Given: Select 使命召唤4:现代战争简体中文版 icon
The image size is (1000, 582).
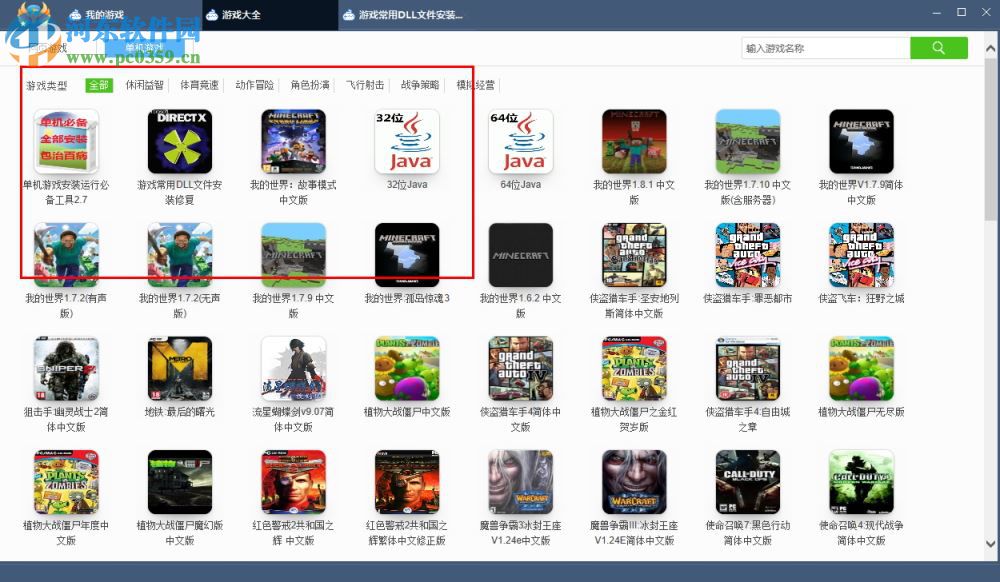Looking at the screenshot, I should click(861, 482).
